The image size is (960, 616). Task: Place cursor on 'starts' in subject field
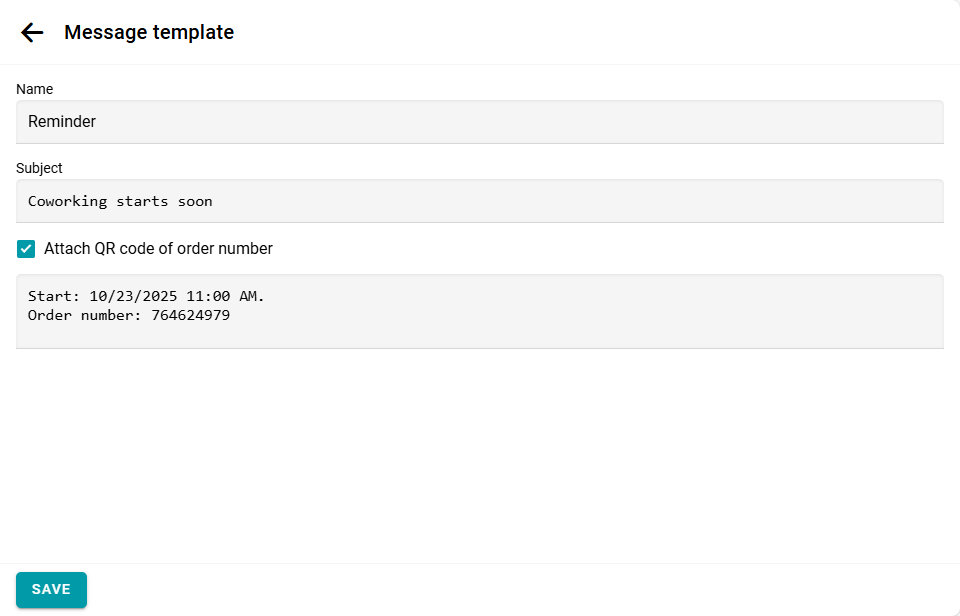[142, 201]
